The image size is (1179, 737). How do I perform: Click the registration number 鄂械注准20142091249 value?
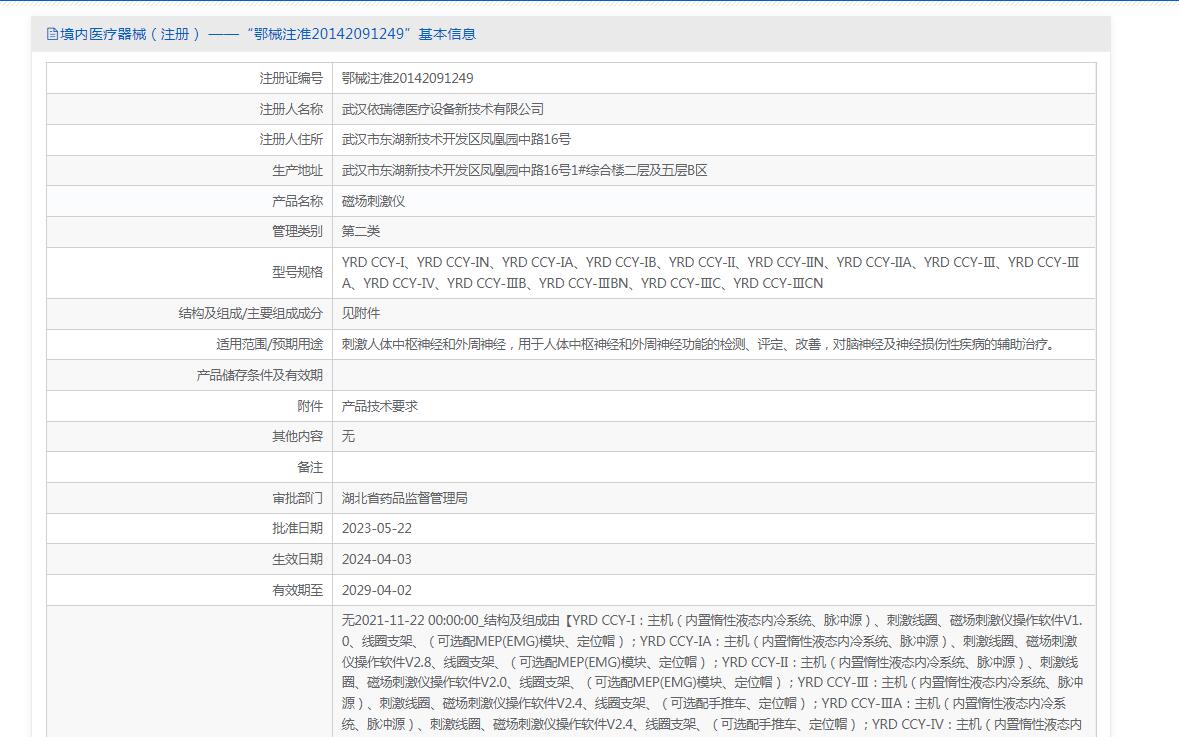coord(407,78)
